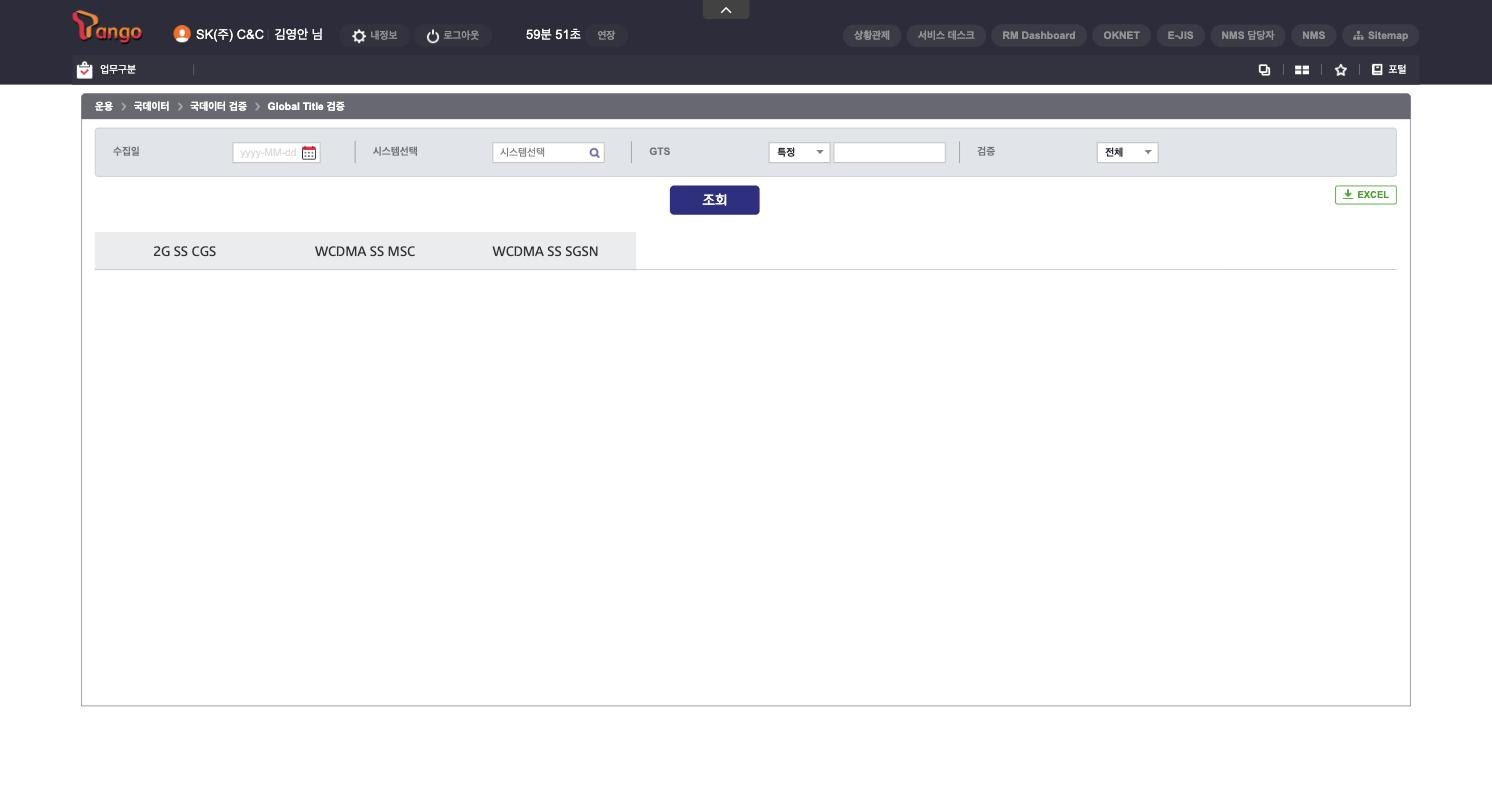Open the NMS link
1492x812 pixels.
coord(1314,35)
